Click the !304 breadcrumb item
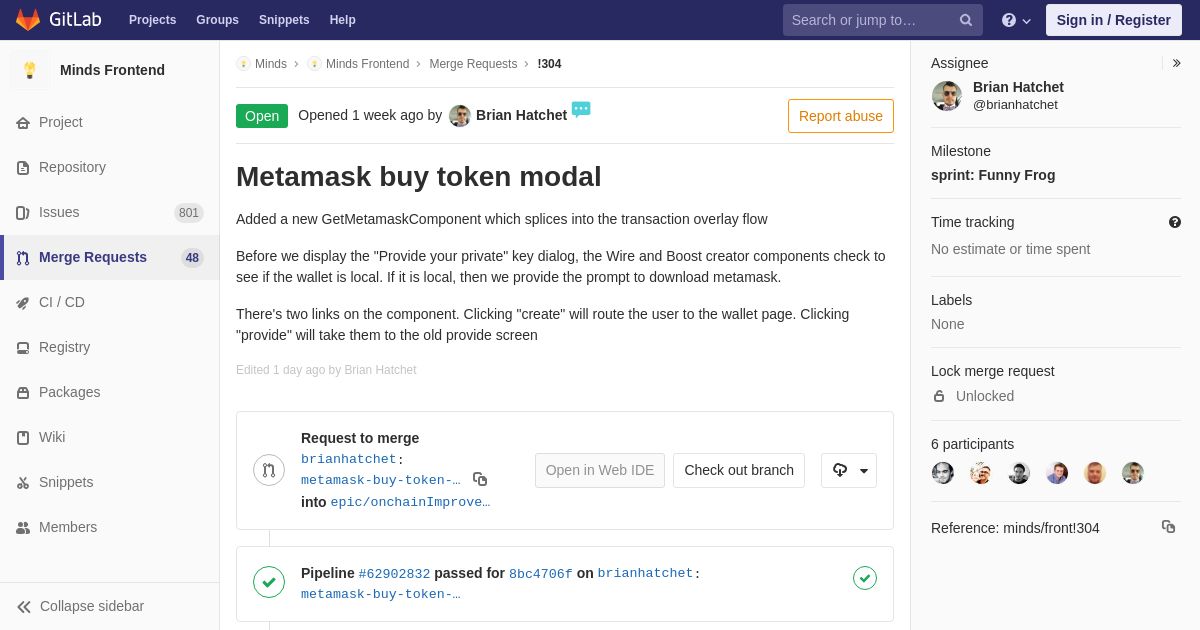1200x630 pixels. pyautogui.click(x=549, y=64)
